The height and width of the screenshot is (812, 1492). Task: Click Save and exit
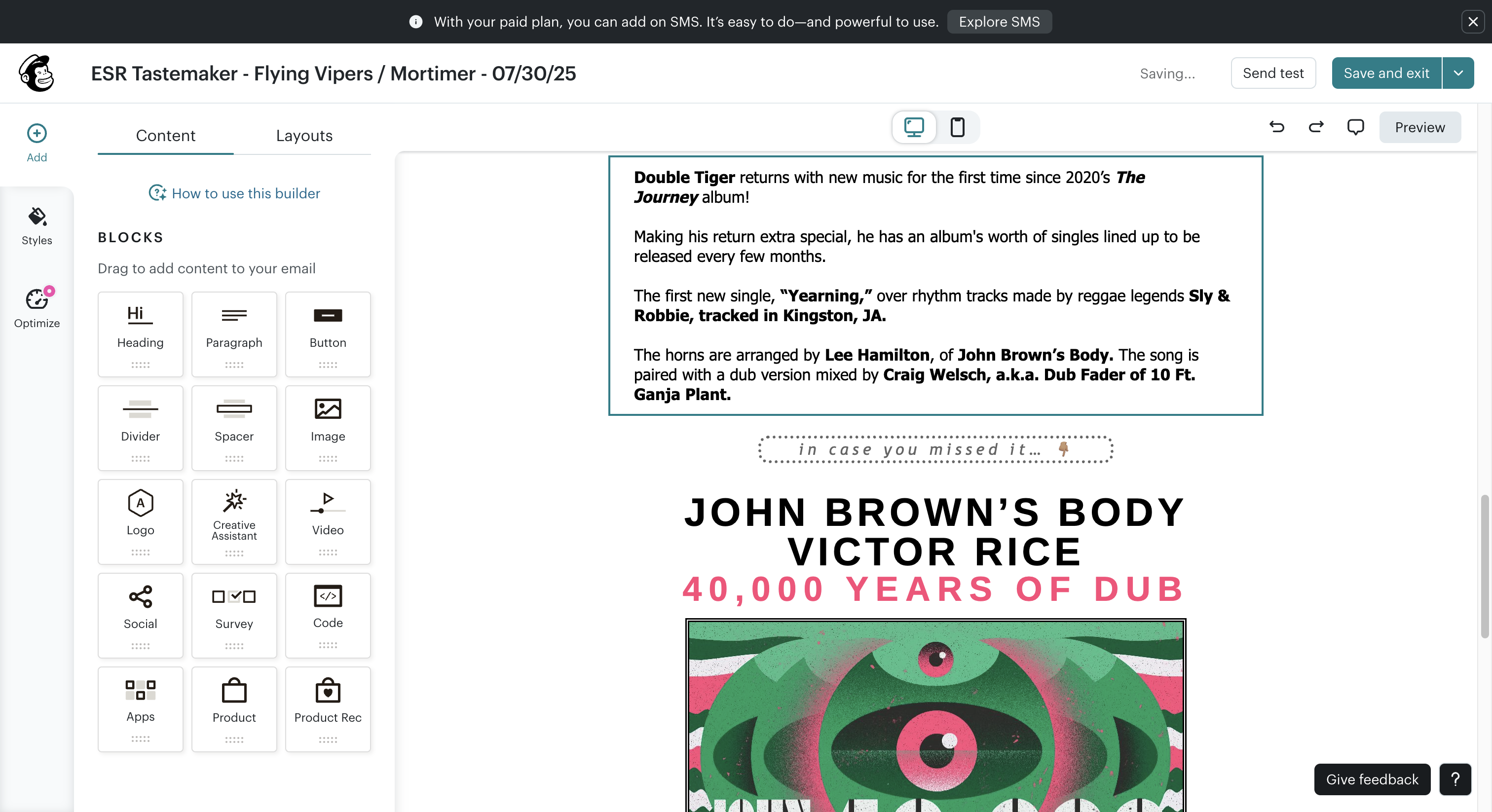pos(1386,73)
